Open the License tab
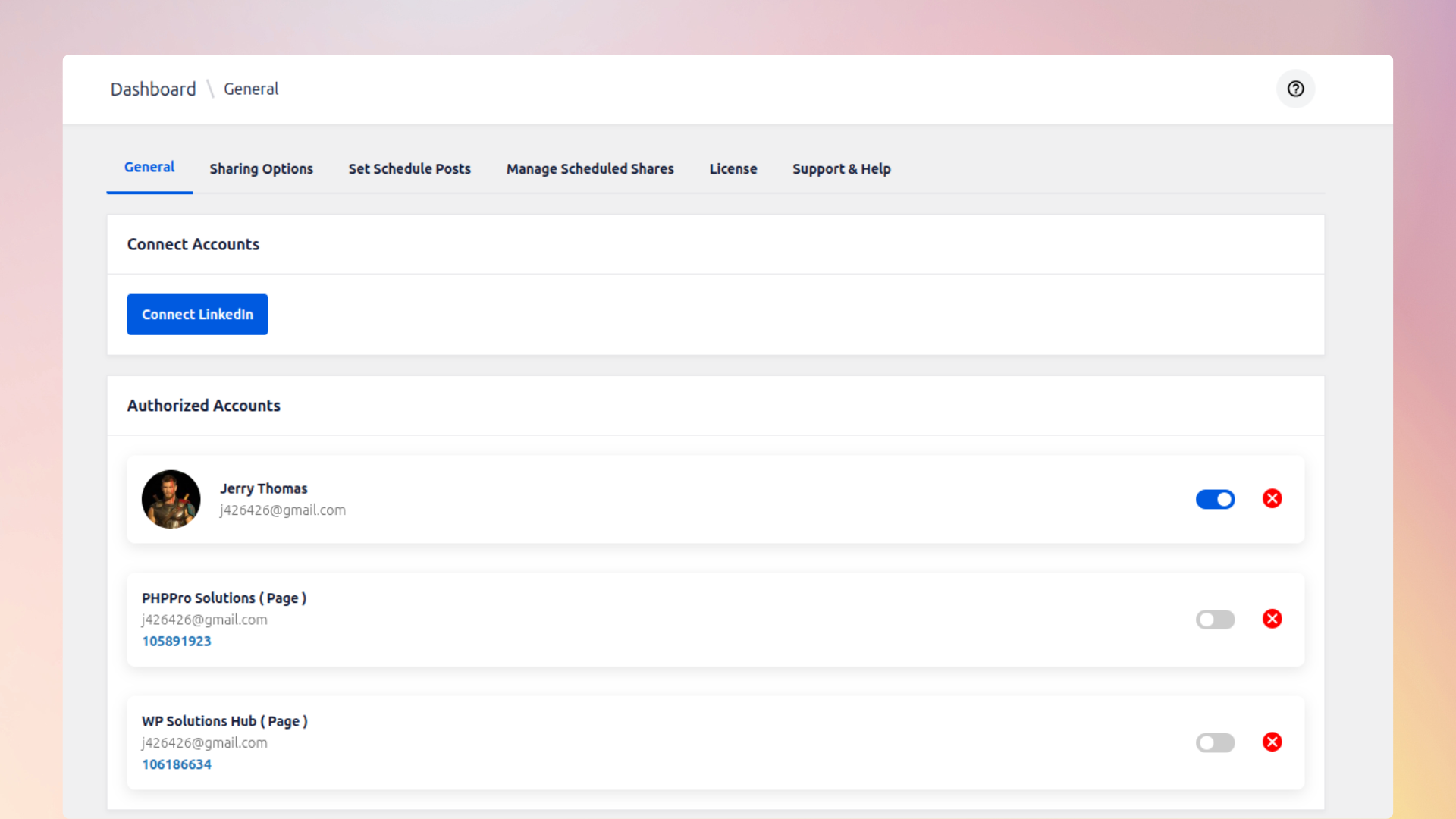Viewport: 1456px width, 819px height. (733, 168)
